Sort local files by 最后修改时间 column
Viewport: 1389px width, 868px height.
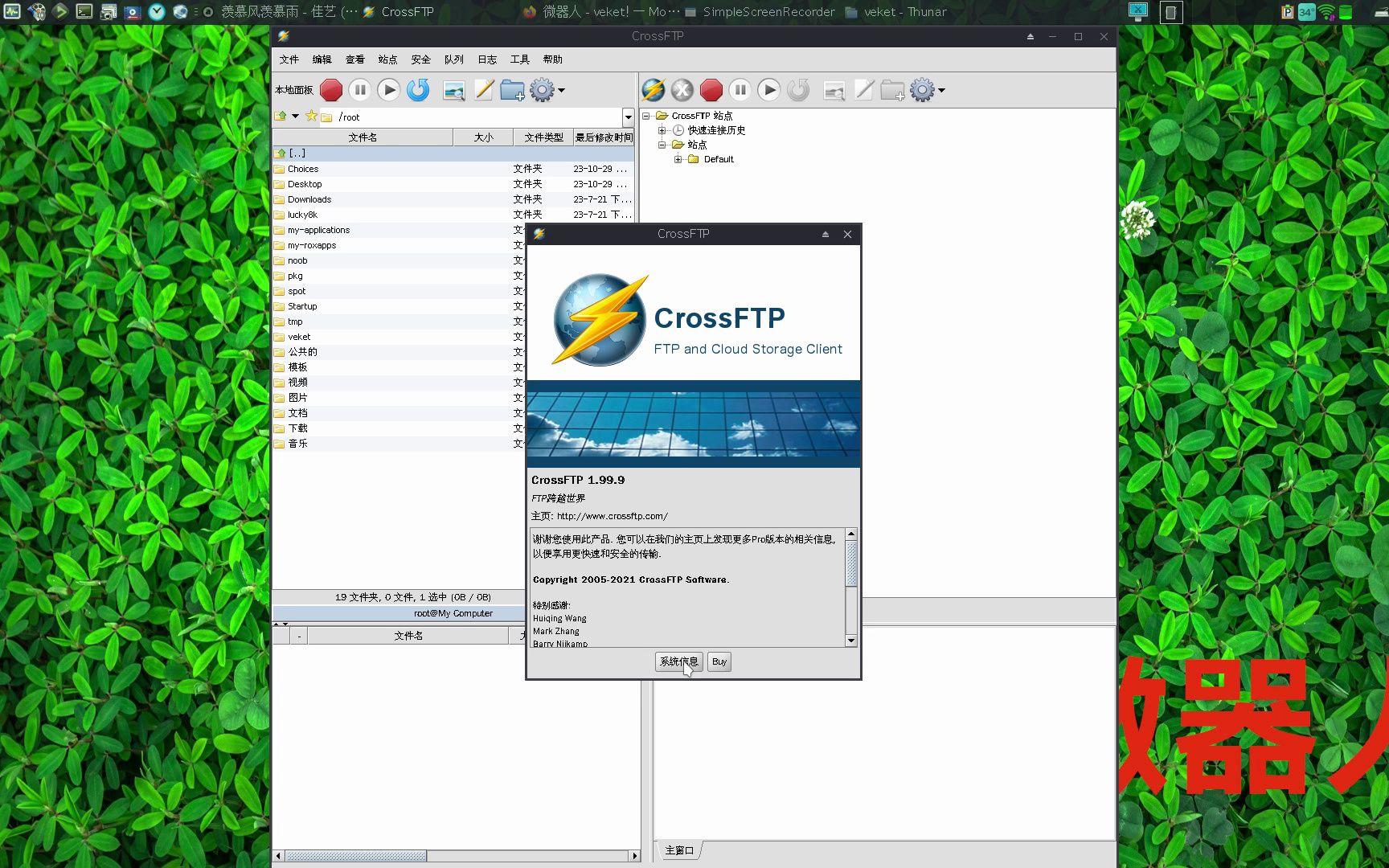(x=604, y=137)
